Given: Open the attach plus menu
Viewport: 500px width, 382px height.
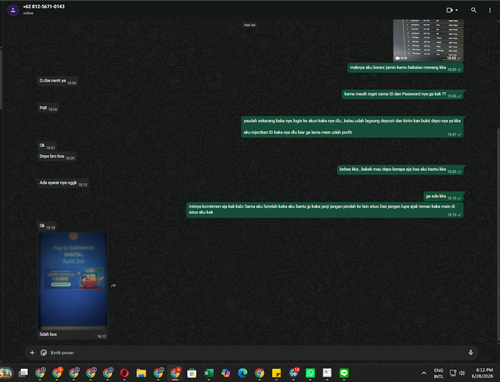Looking at the screenshot, I should tap(32, 352).
